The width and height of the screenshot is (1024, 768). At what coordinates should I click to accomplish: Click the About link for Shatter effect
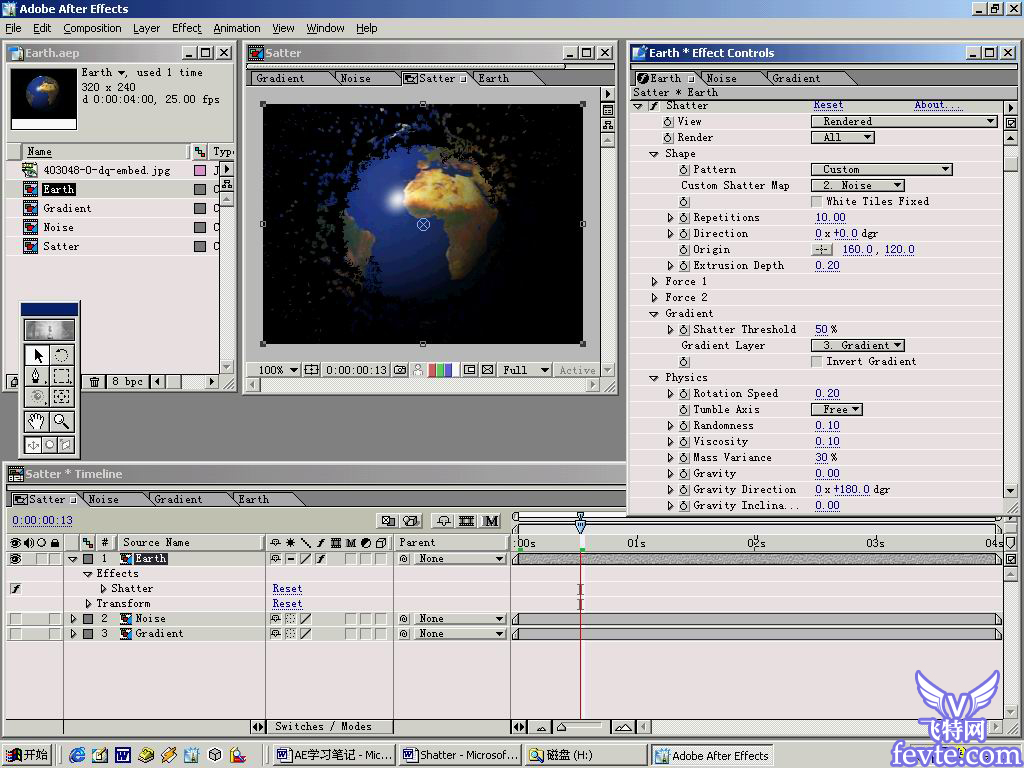(938, 105)
